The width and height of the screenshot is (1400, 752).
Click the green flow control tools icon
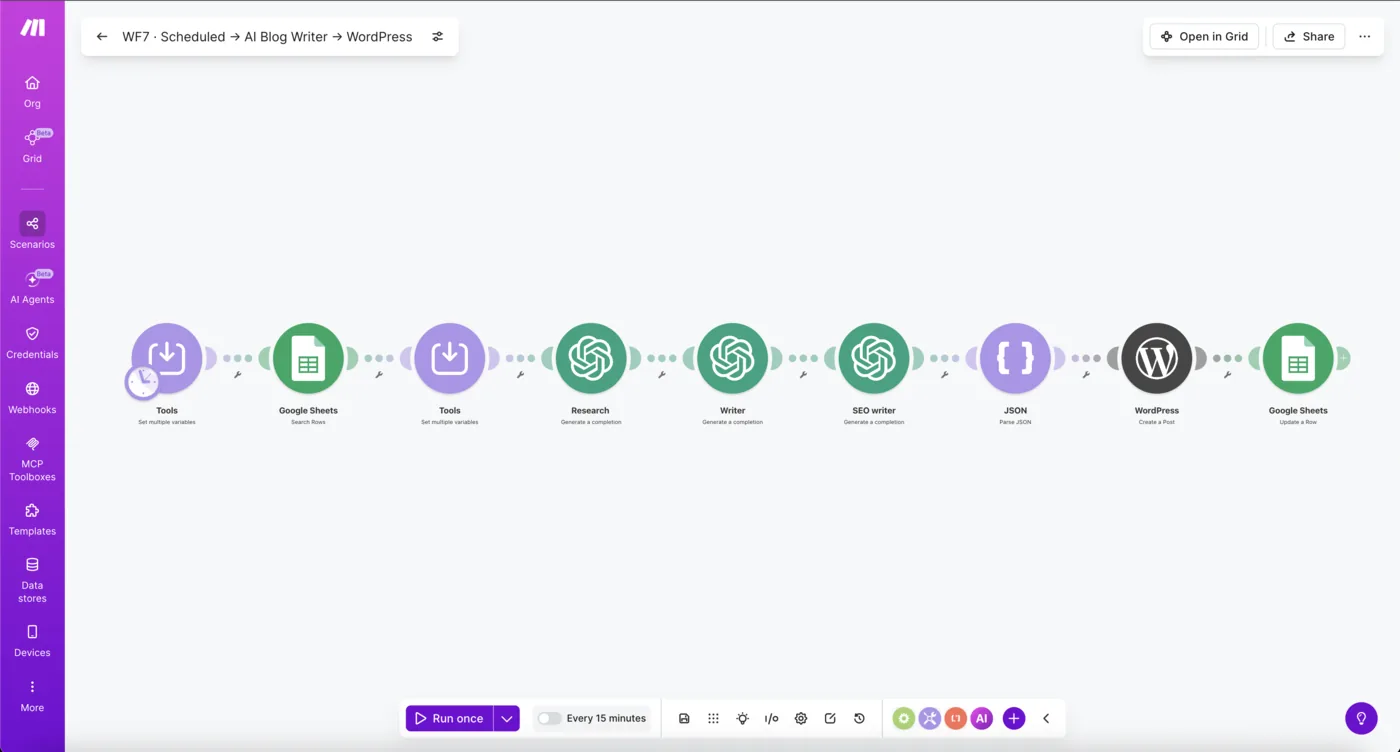(904, 718)
